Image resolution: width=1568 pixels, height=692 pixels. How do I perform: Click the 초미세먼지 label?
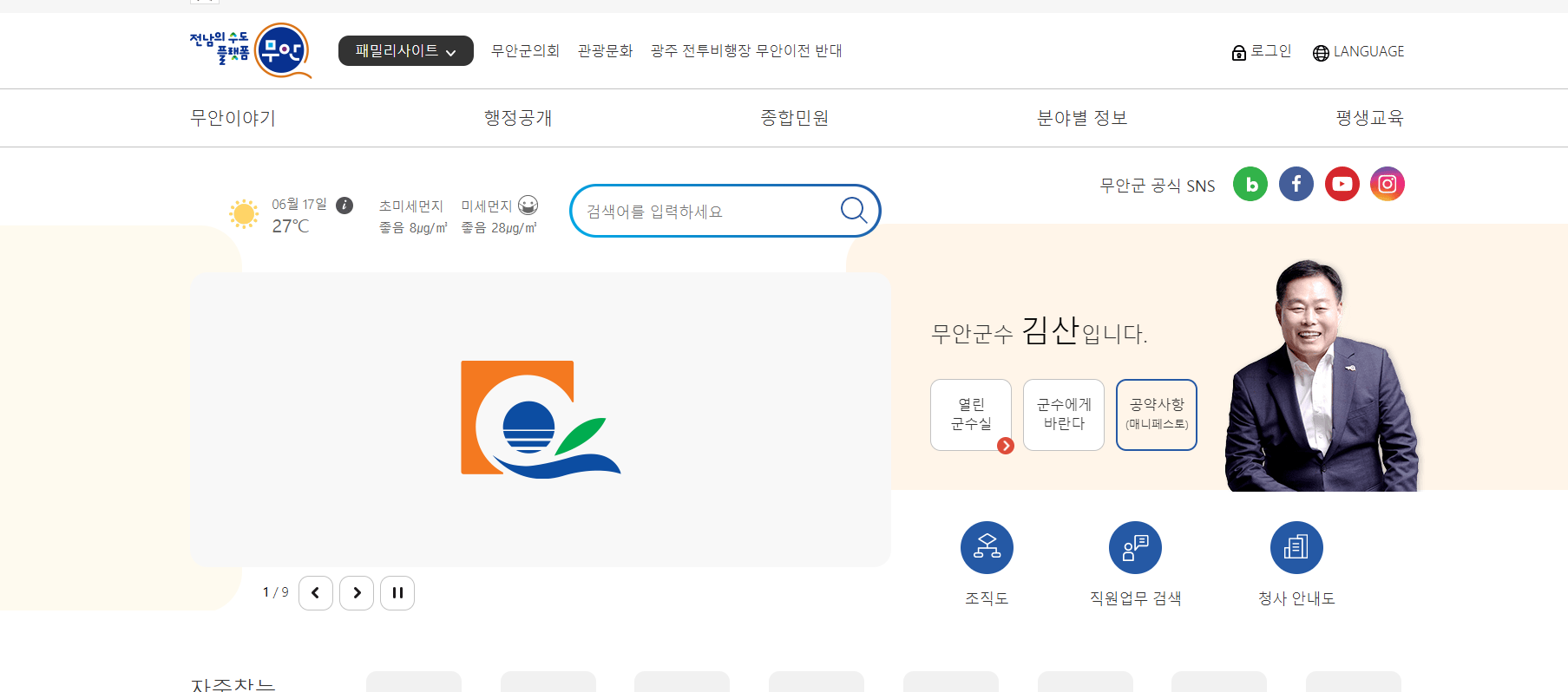(411, 206)
